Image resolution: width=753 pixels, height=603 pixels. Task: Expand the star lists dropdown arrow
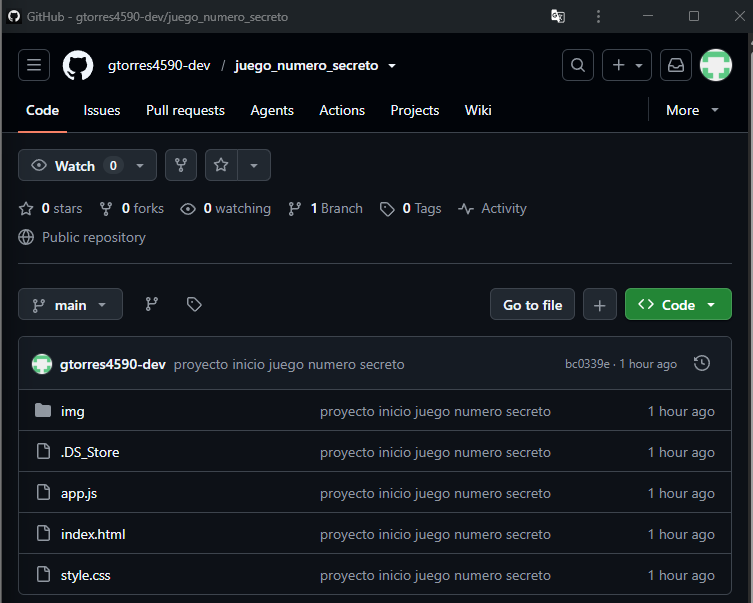point(254,165)
